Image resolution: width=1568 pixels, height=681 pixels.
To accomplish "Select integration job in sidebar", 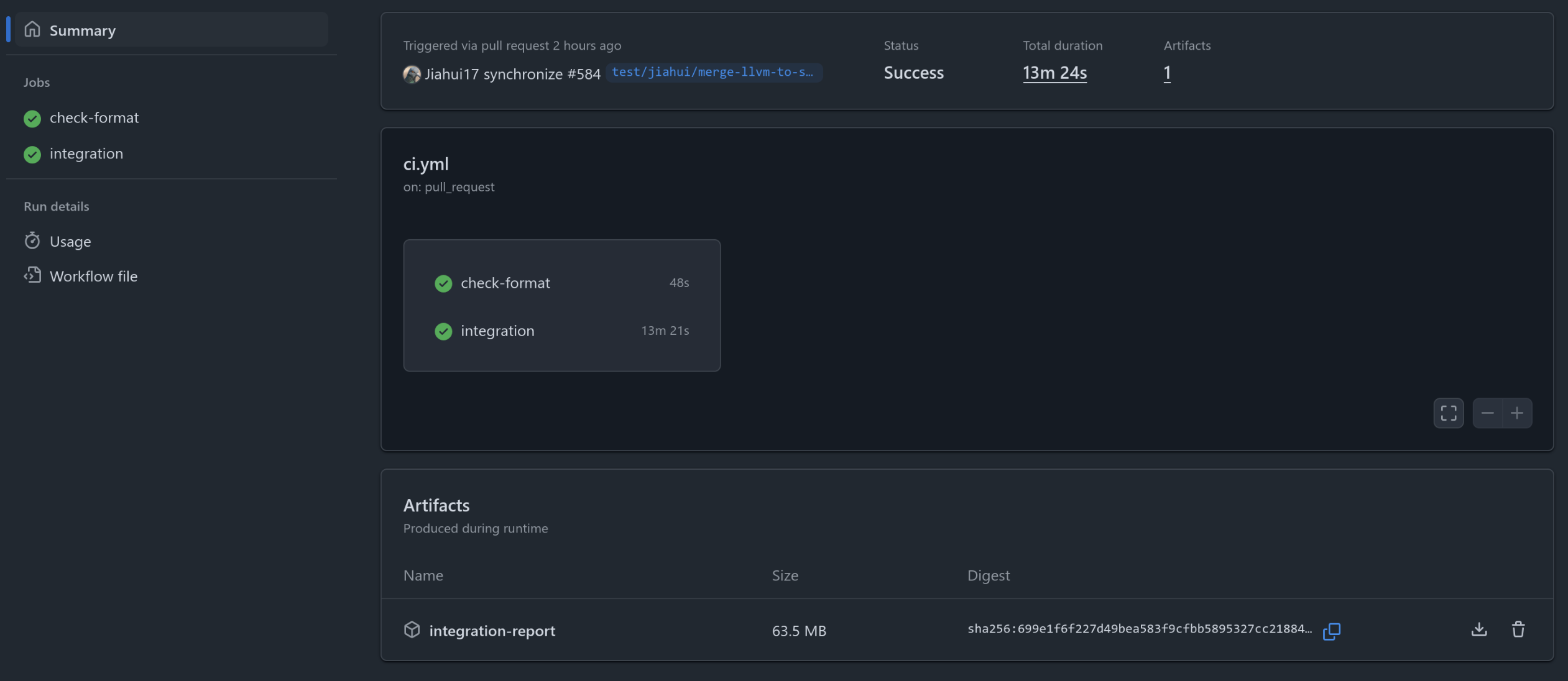I will [86, 153].
